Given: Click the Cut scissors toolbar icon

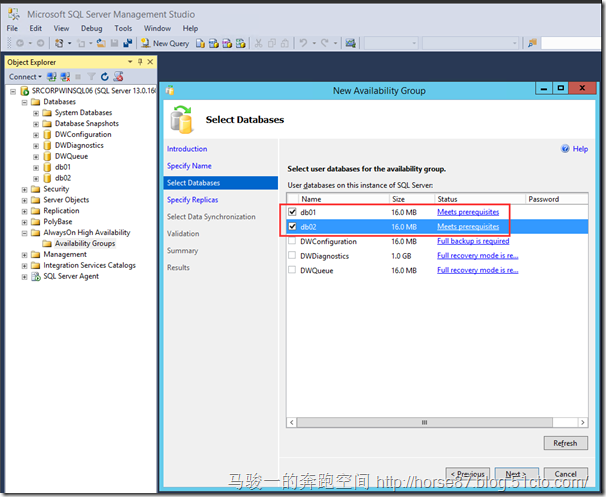Looking at the screenshot, I should 259,43.
